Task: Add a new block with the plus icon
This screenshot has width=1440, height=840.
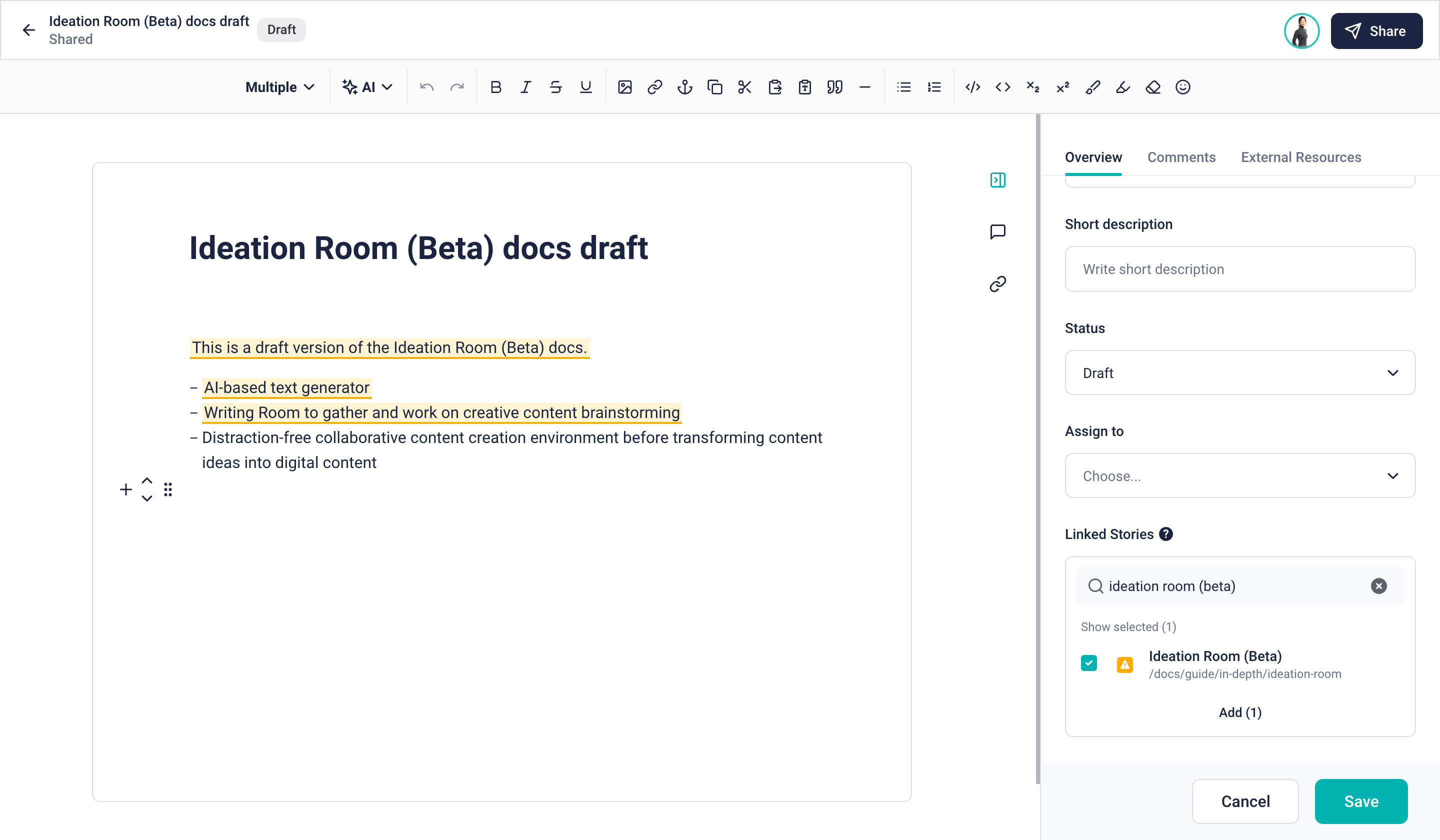Action: point(125,489)
